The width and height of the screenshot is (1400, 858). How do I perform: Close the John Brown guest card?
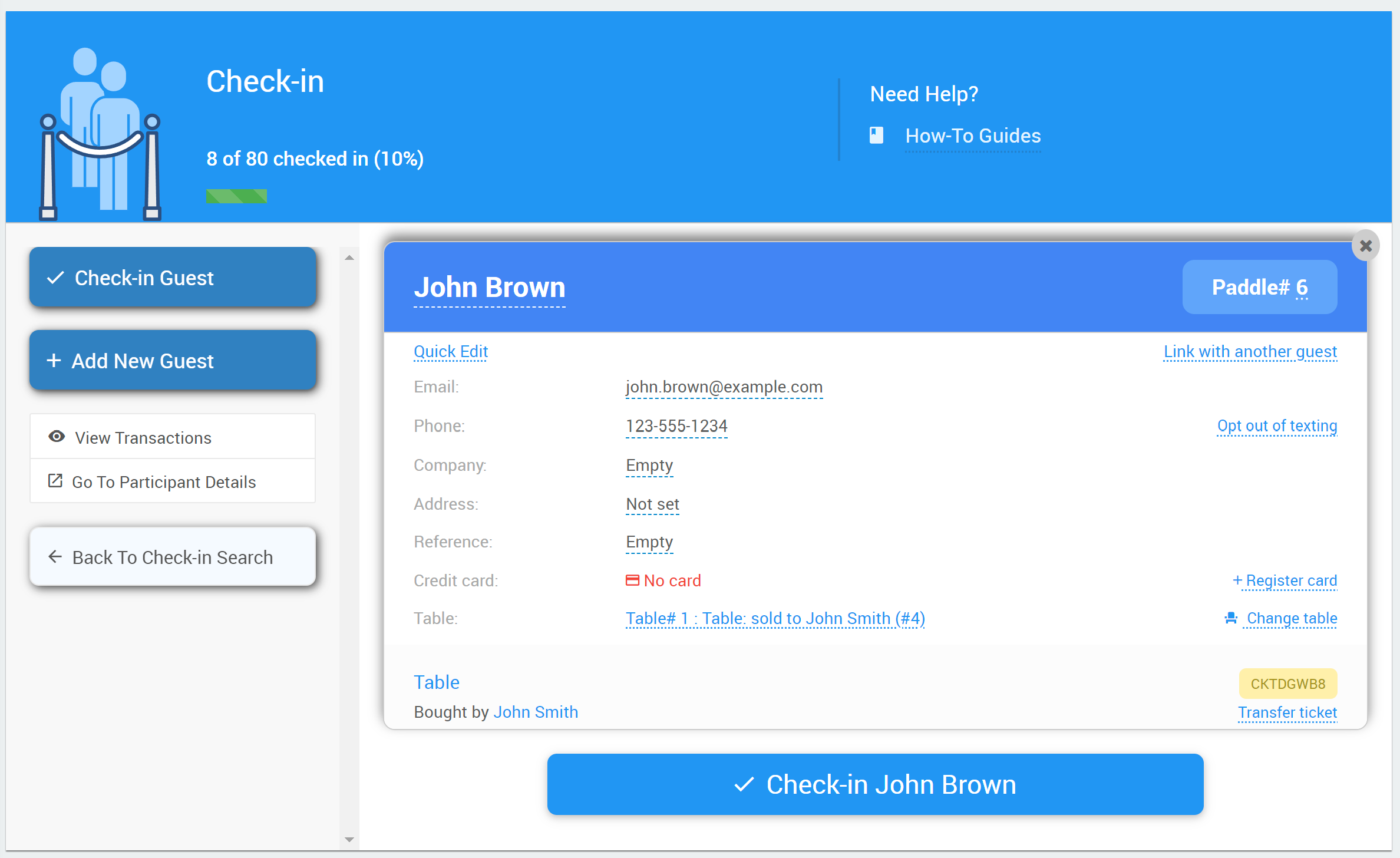pyautogui.click(x=1365, y=246)
